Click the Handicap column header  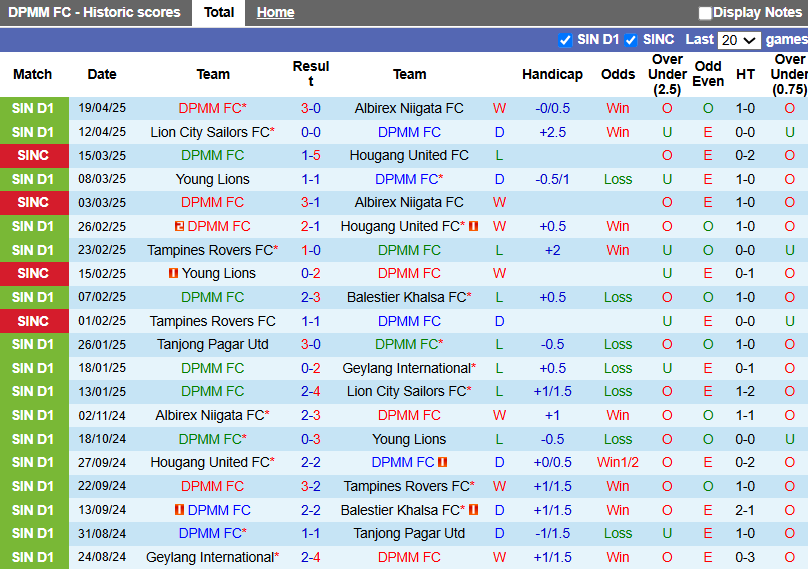pos(552,74)
